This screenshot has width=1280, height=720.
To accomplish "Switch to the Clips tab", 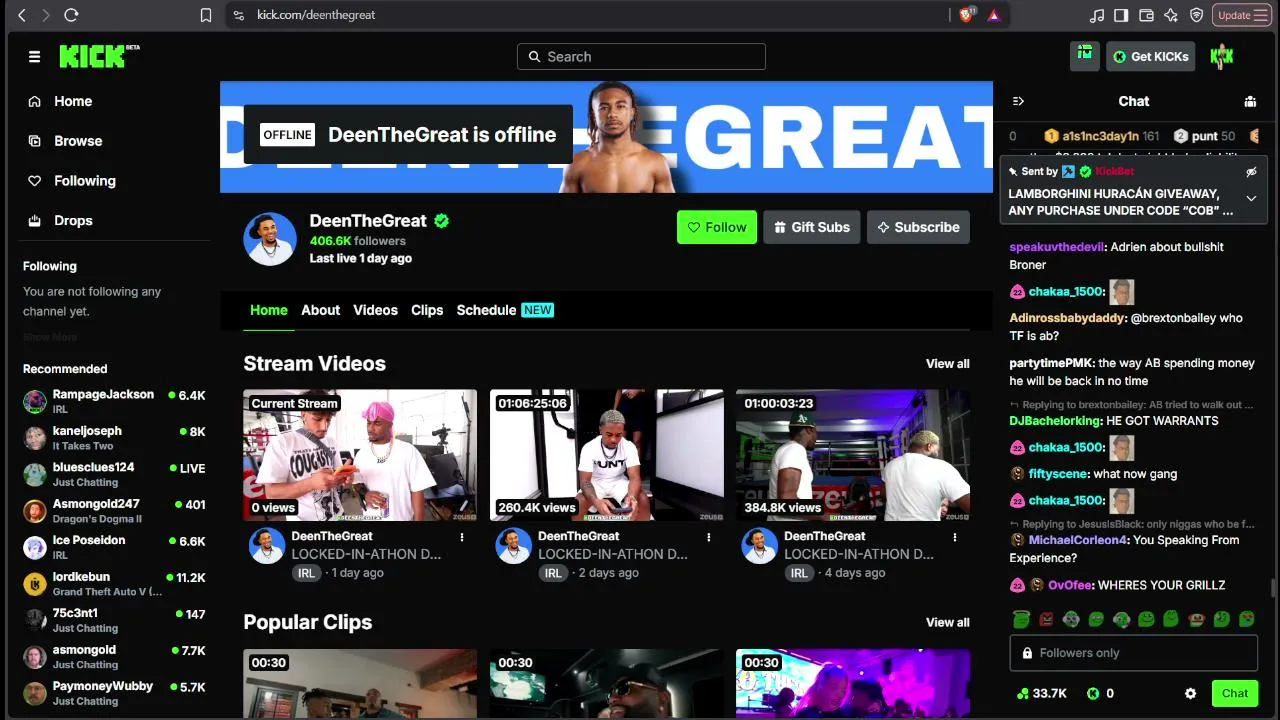I will (427, 310).
